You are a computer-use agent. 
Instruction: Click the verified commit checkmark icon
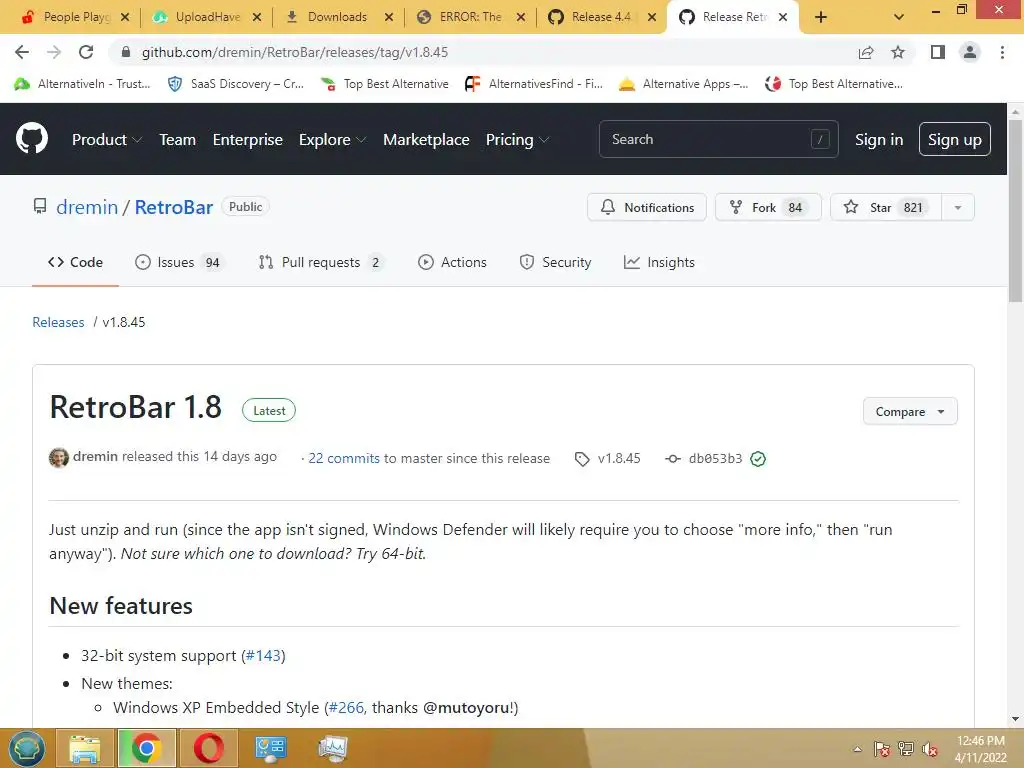[x=758, y=459]
